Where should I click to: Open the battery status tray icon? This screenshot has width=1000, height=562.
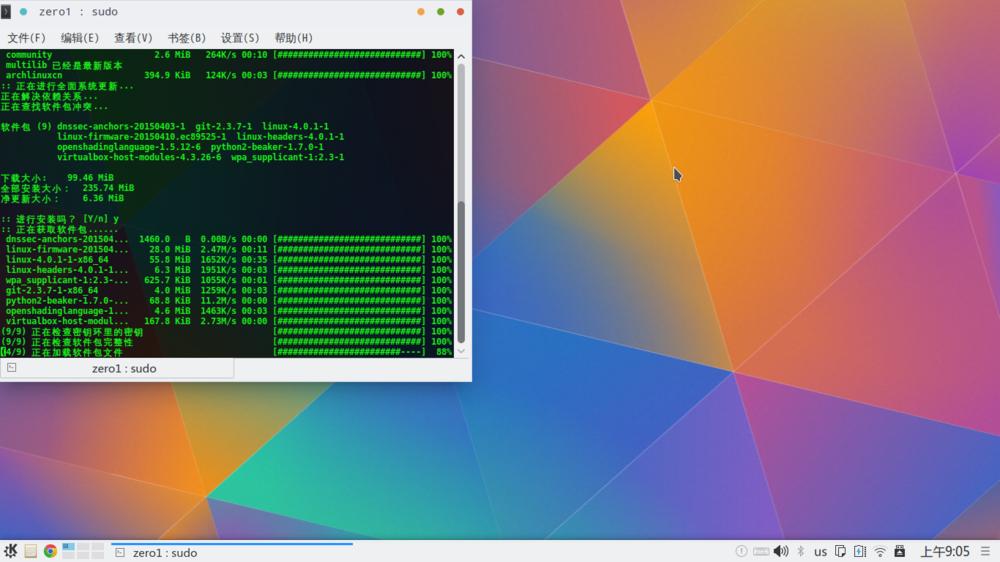point(860,551)
